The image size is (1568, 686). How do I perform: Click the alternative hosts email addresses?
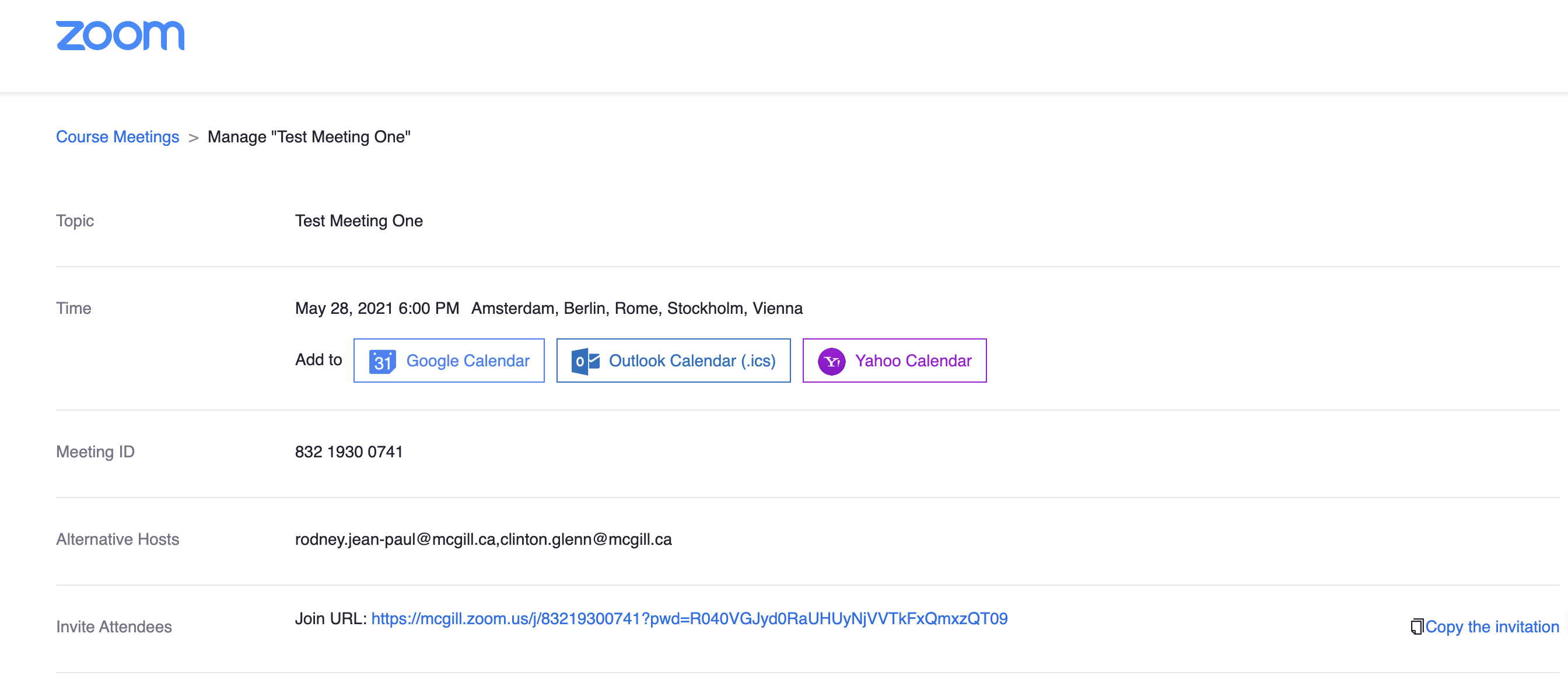point(484,540)
